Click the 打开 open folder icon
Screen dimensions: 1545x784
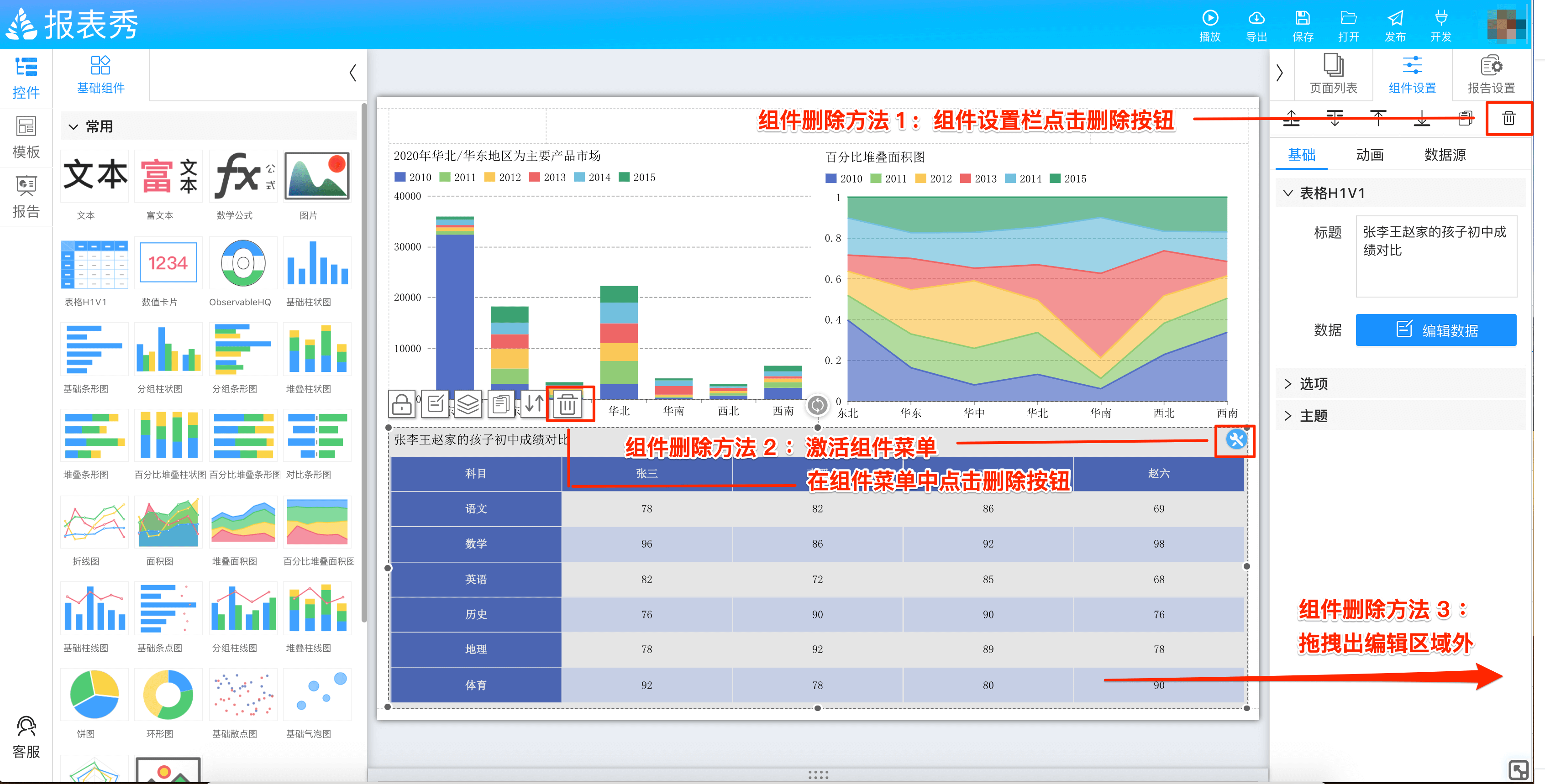[x=1348, y=18]
